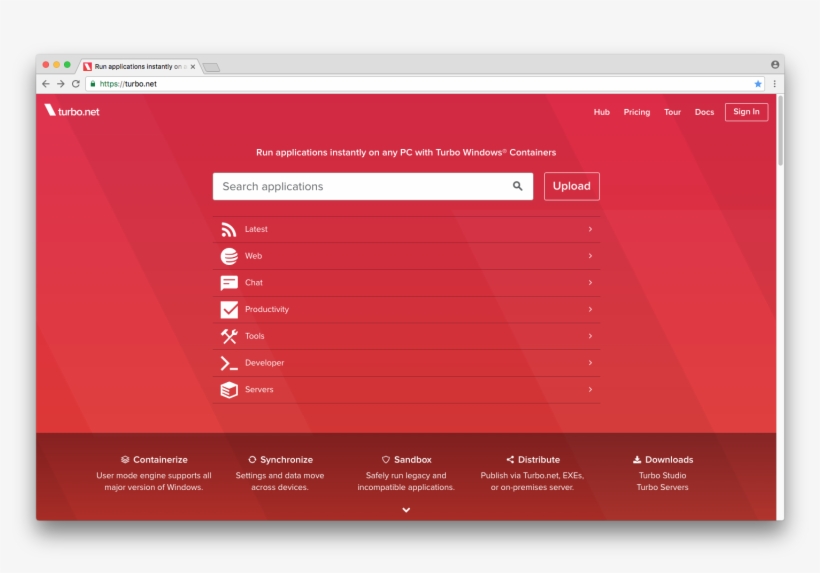820x573 pixels.
Task: Click the page vertical scrollbar thumb
Action: [x=780, y=131]
